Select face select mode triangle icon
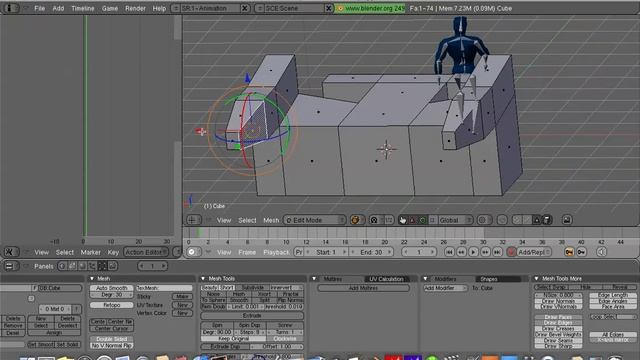 tap(537, 220)
